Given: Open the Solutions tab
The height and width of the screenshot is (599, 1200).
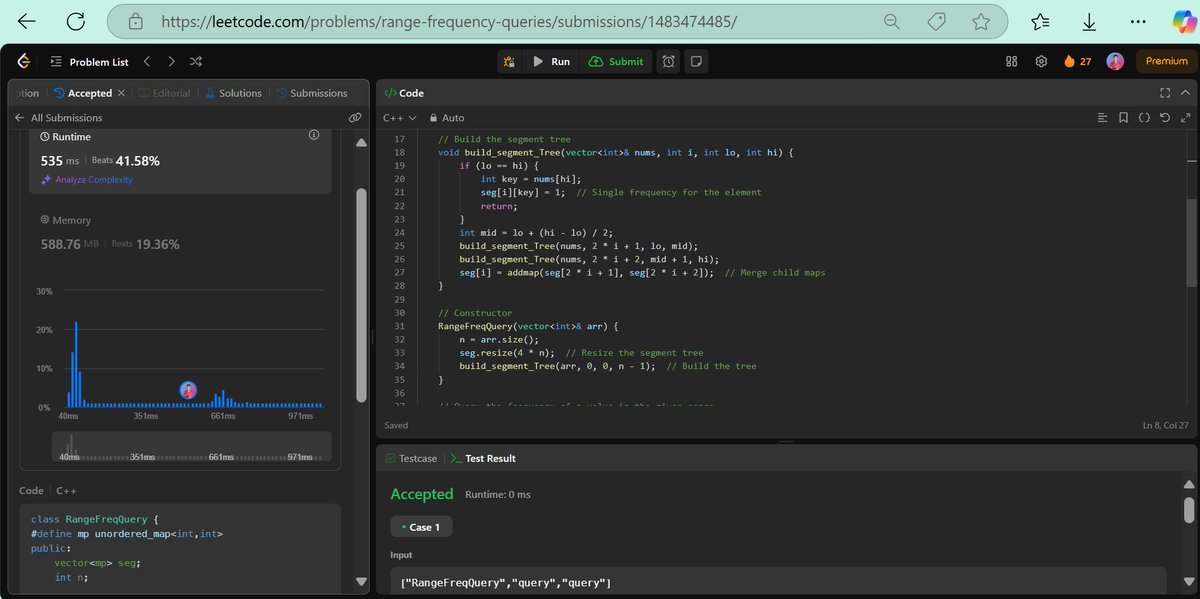Looking at the screenshot, I should point(233,93).
